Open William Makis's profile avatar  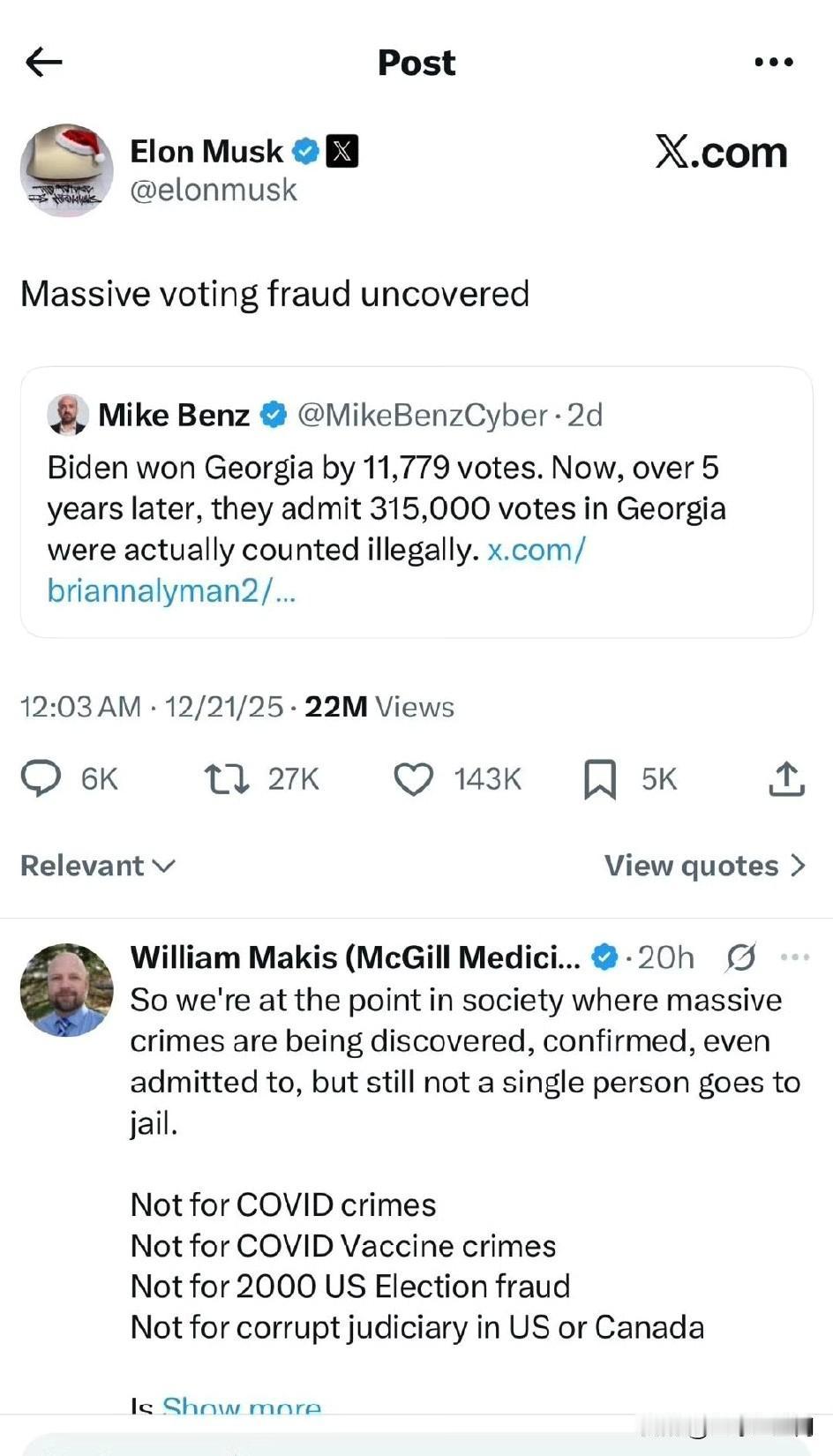(67, 989)
